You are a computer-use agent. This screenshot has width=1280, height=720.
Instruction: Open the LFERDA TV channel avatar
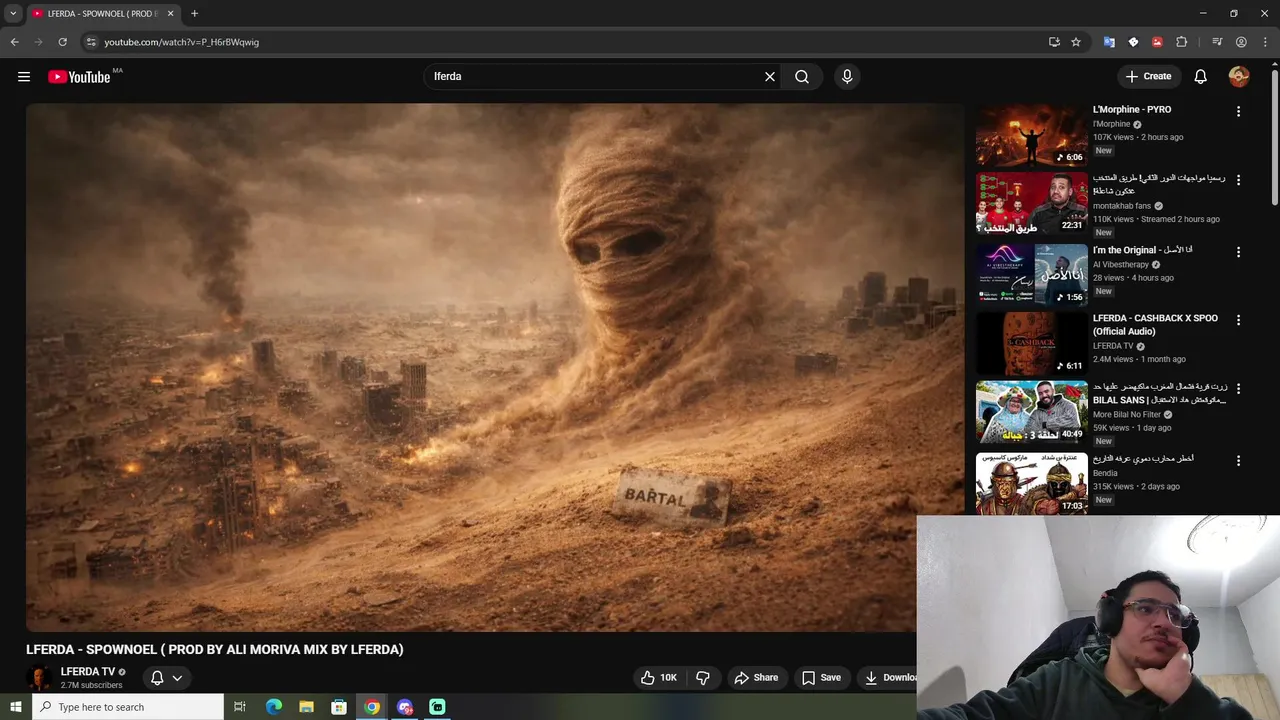39,677
